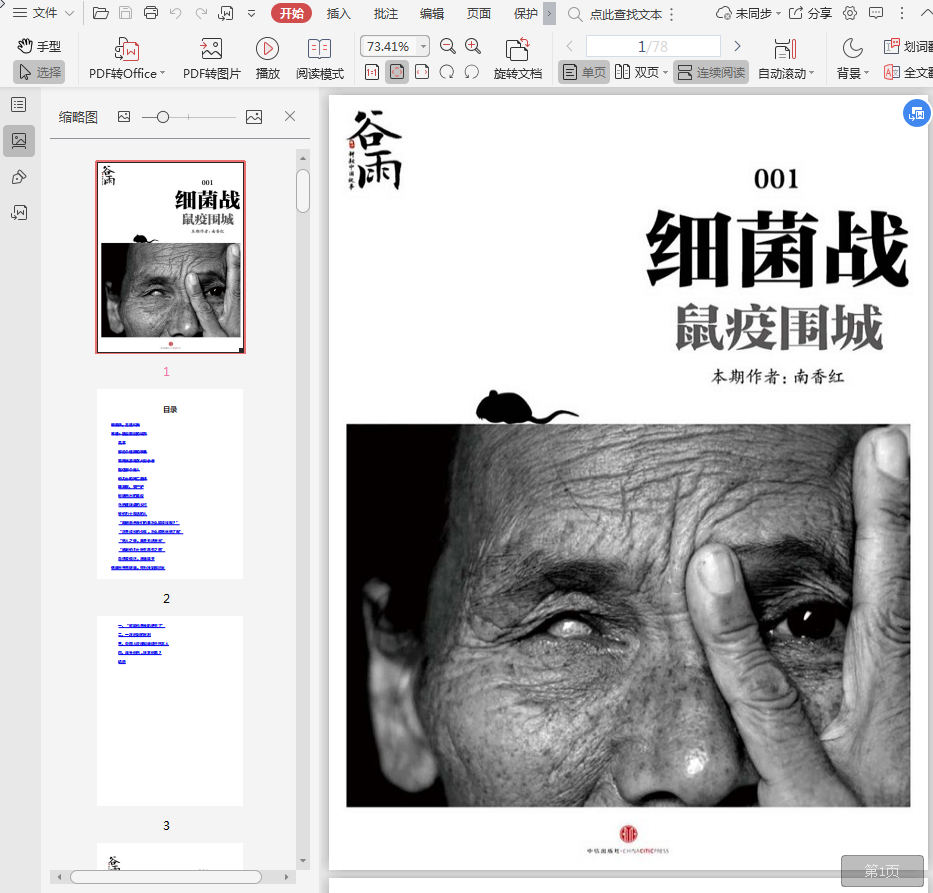Click the zoom in magnifier icon
933x893 pixels.
[473, 46]
